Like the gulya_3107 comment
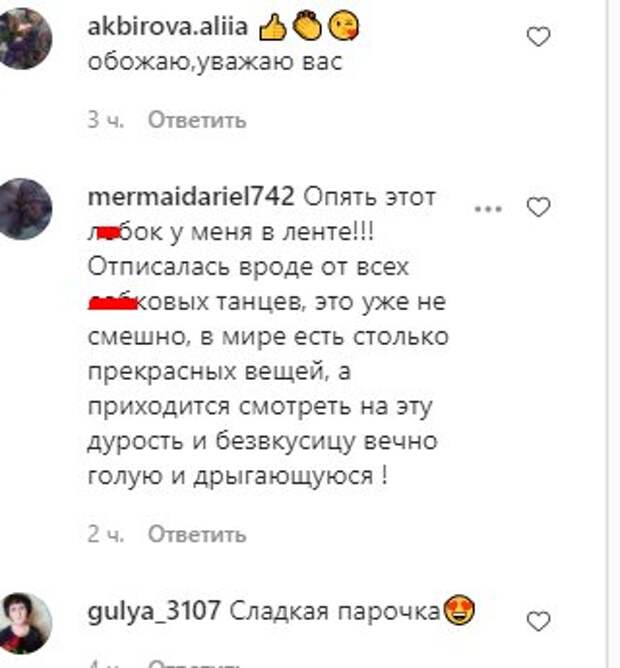 tap(539, 621)
